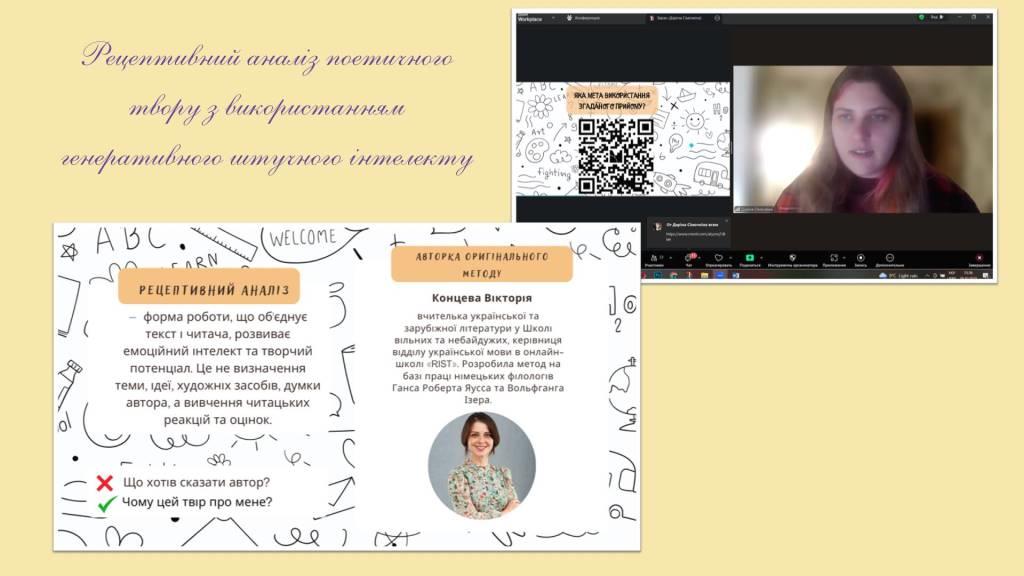1024x576 pixels.
Task: Open the Apps icon in Zoom toolbar
Action: pyautogui.click(x=832, y=257)
